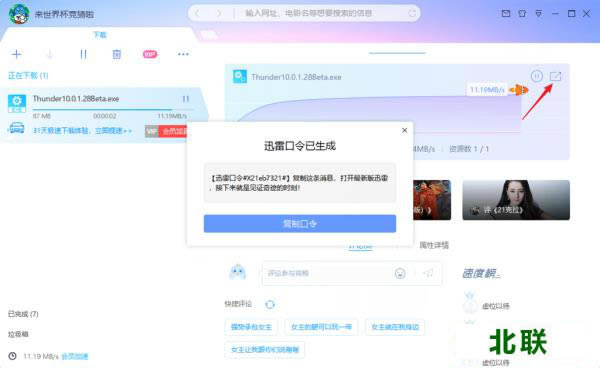Viewport: 600px width, 368px height.
Task: Switch to the 下载 tab
Action: (x=100, y=35)
